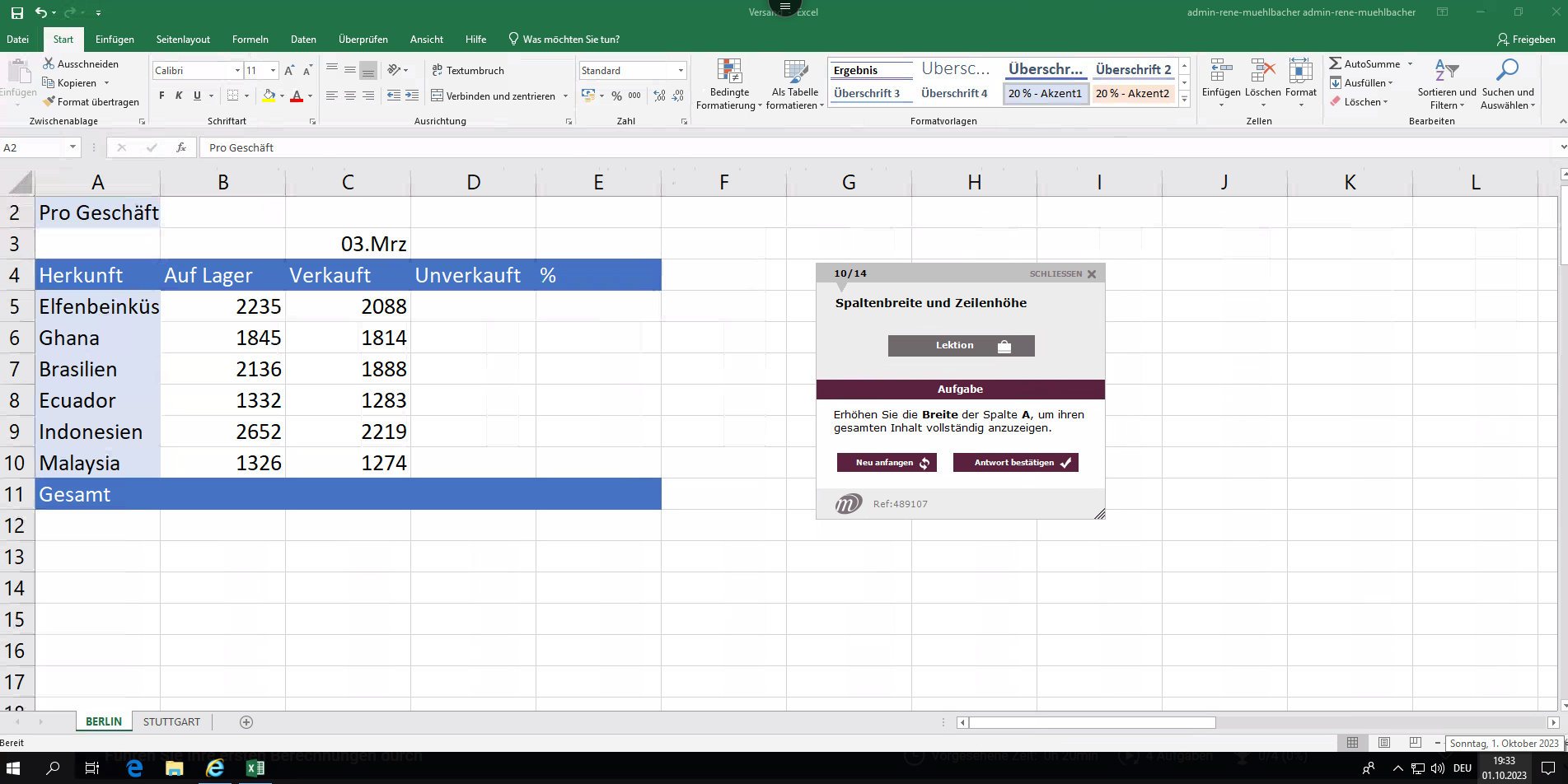Click the Format übertragen paintbrush icon

coord(49,101)
